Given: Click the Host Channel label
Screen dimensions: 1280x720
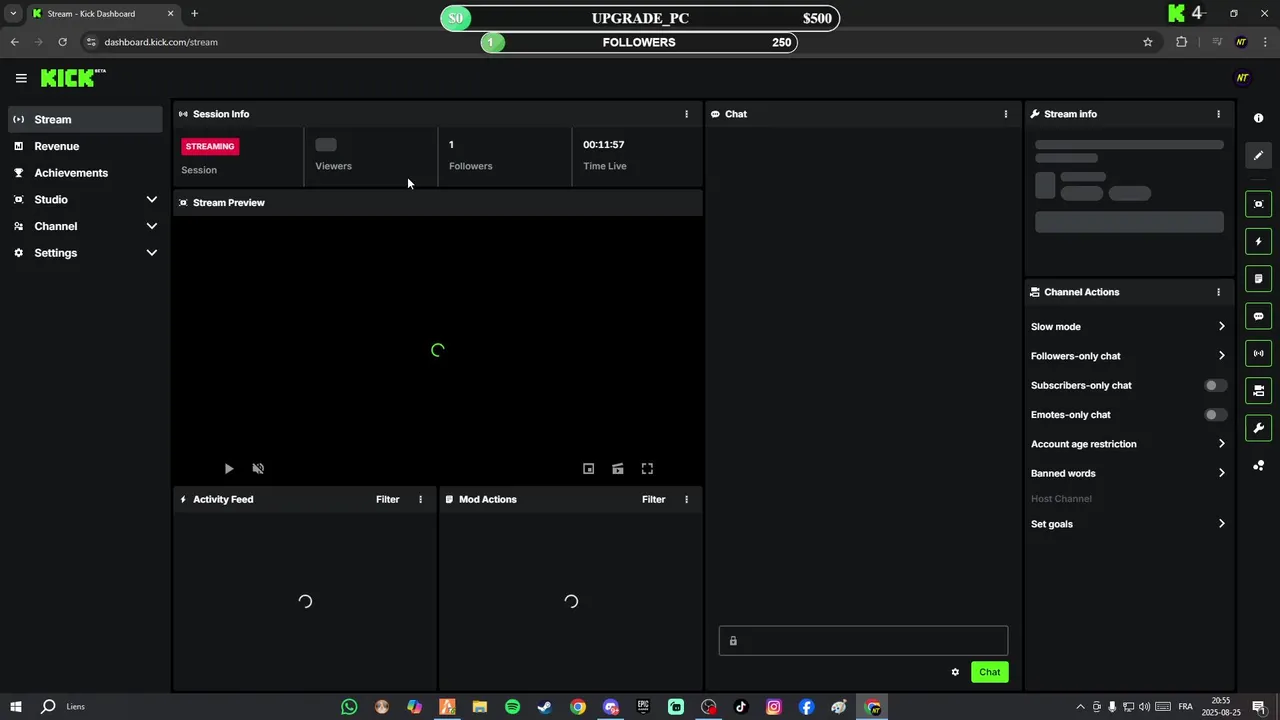Looking at the screenshot, I should coord(1061,499).
